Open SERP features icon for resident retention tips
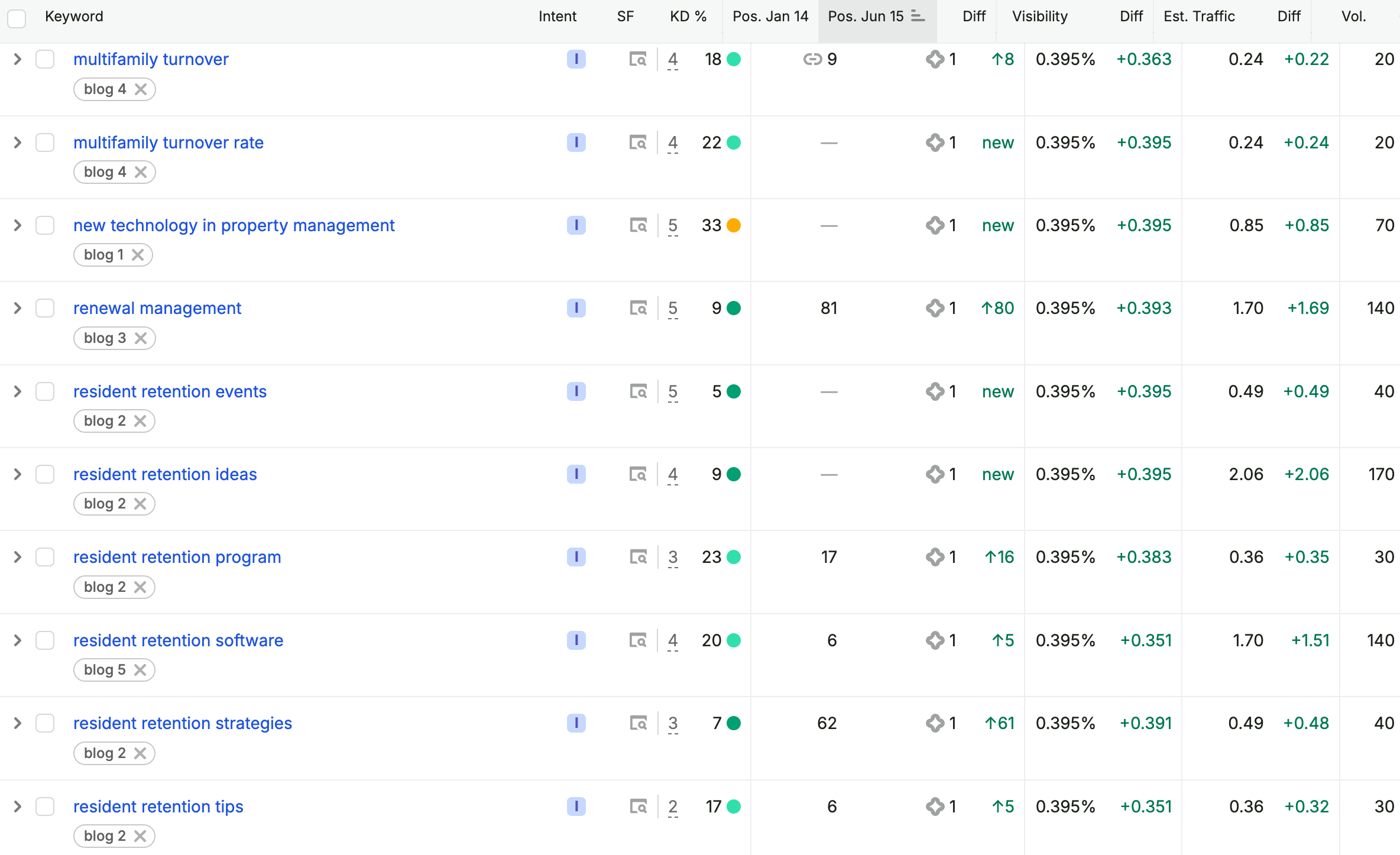The image size is (1400, 855). coord(638,807)
